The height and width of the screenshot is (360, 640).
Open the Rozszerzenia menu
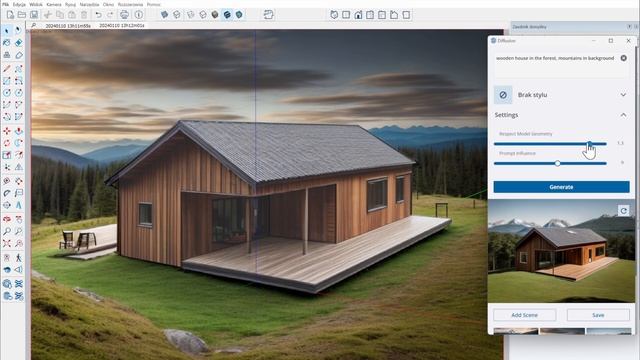[x=130, y=4]
